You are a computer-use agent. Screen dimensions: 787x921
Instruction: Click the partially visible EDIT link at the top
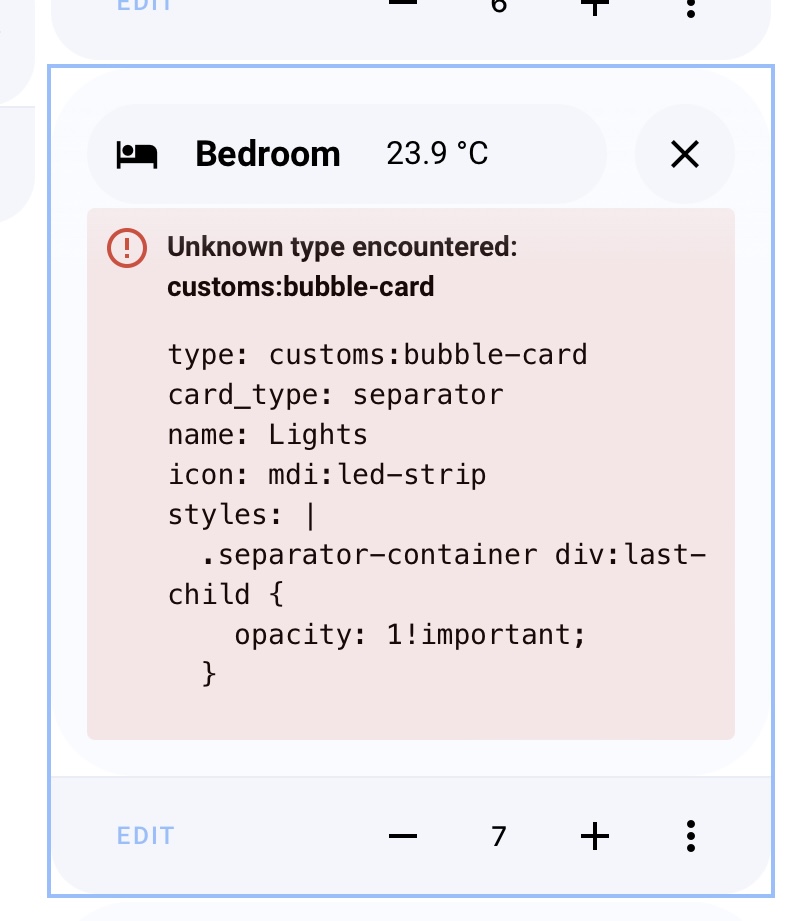pos(145,5)
